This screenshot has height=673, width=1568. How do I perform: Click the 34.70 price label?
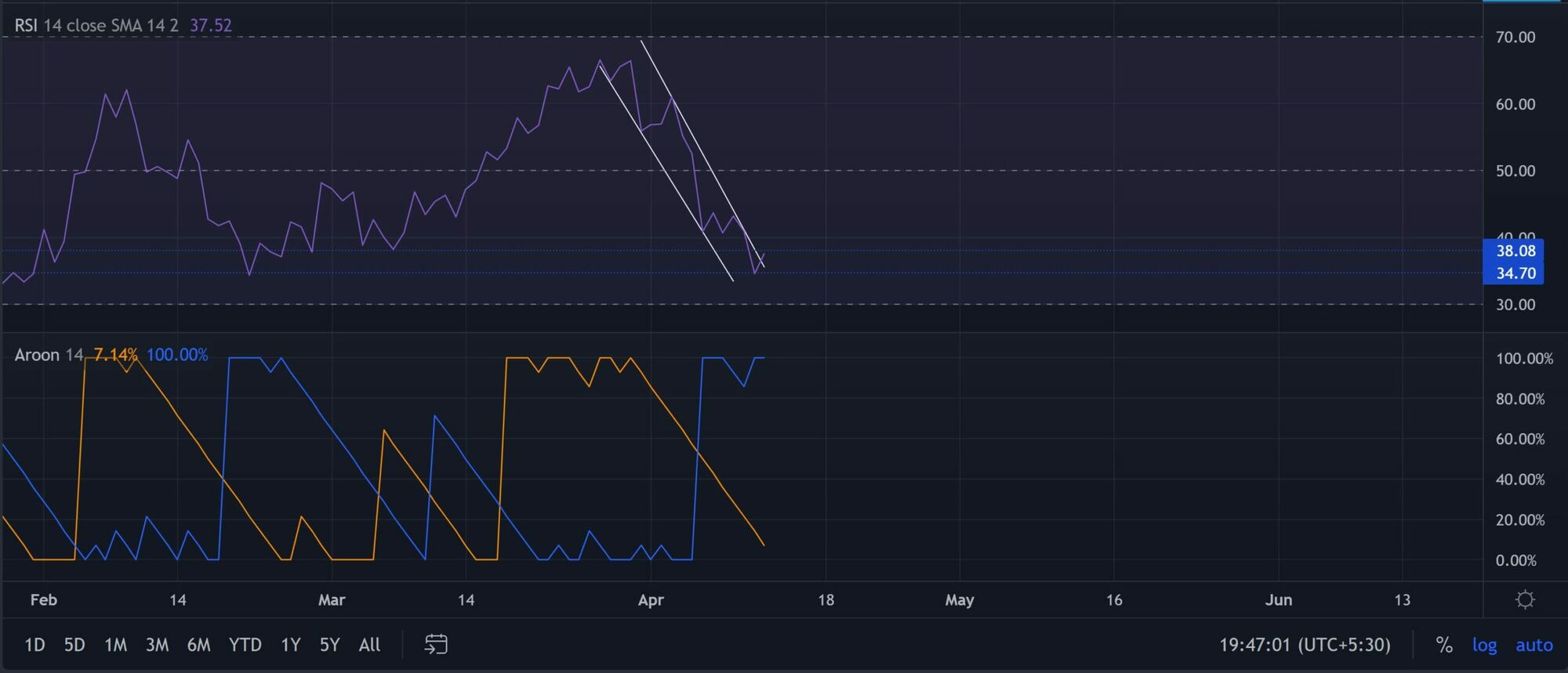pyautogui.click(x=1514, y=273)
